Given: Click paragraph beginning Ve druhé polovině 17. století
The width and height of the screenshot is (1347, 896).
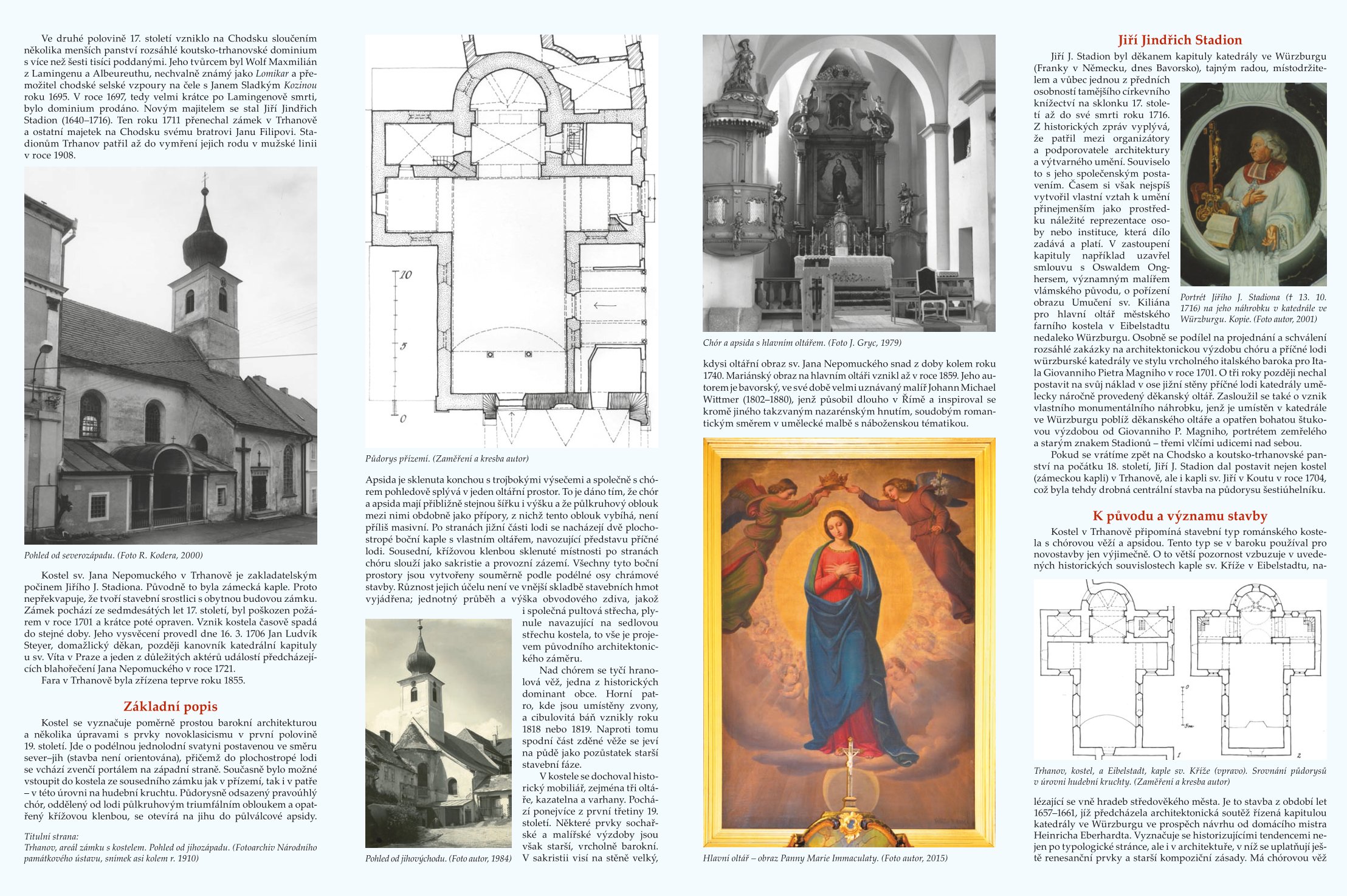Looking at the screenshot, I should (170, 97).
